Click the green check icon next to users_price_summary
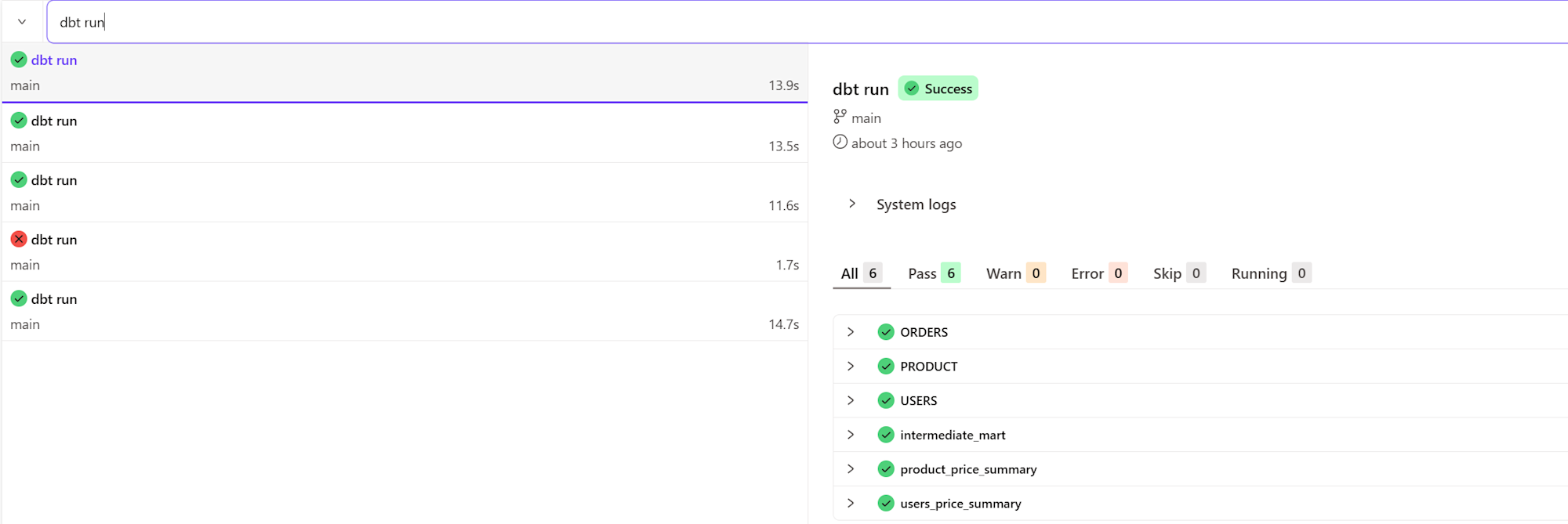 coord(886,504)
